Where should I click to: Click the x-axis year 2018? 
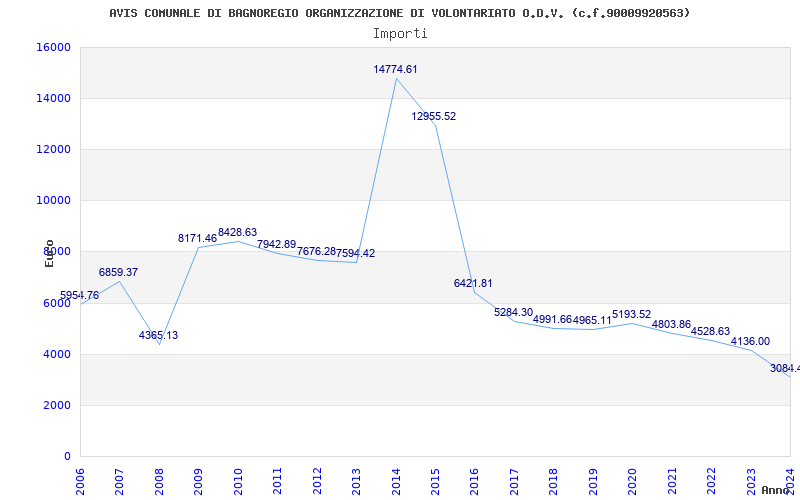coord(554,481)
